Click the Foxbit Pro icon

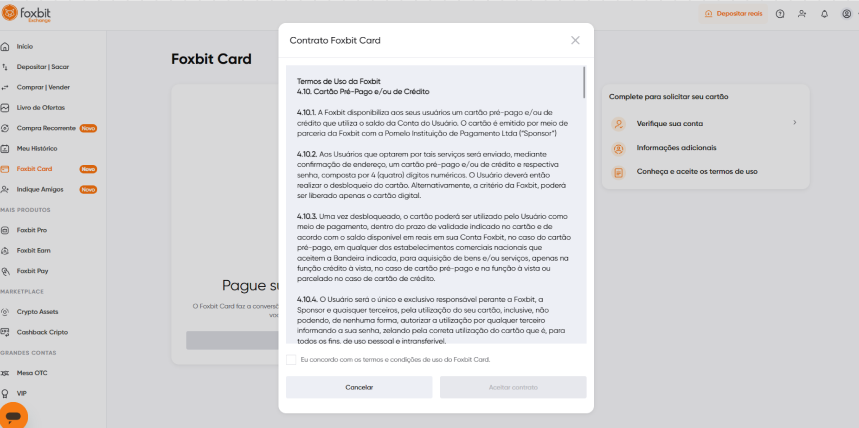coord(5,230)
